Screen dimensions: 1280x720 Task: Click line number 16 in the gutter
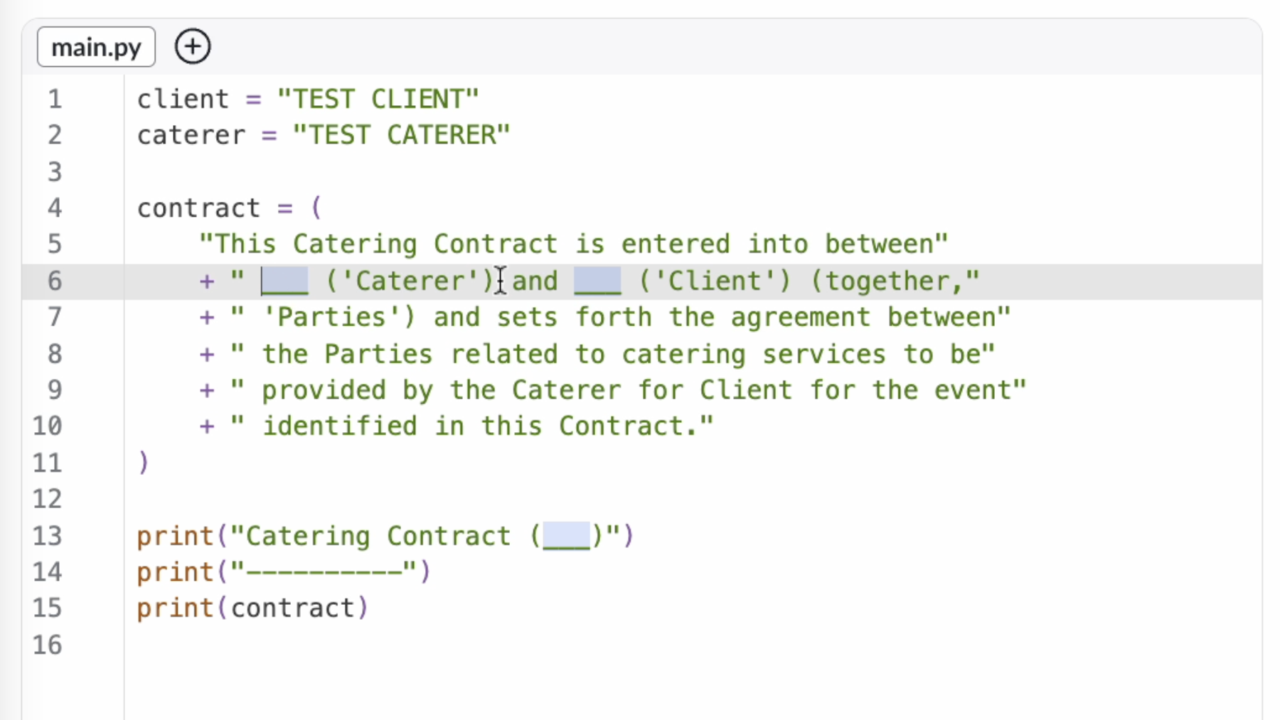(x=47, y=645)
